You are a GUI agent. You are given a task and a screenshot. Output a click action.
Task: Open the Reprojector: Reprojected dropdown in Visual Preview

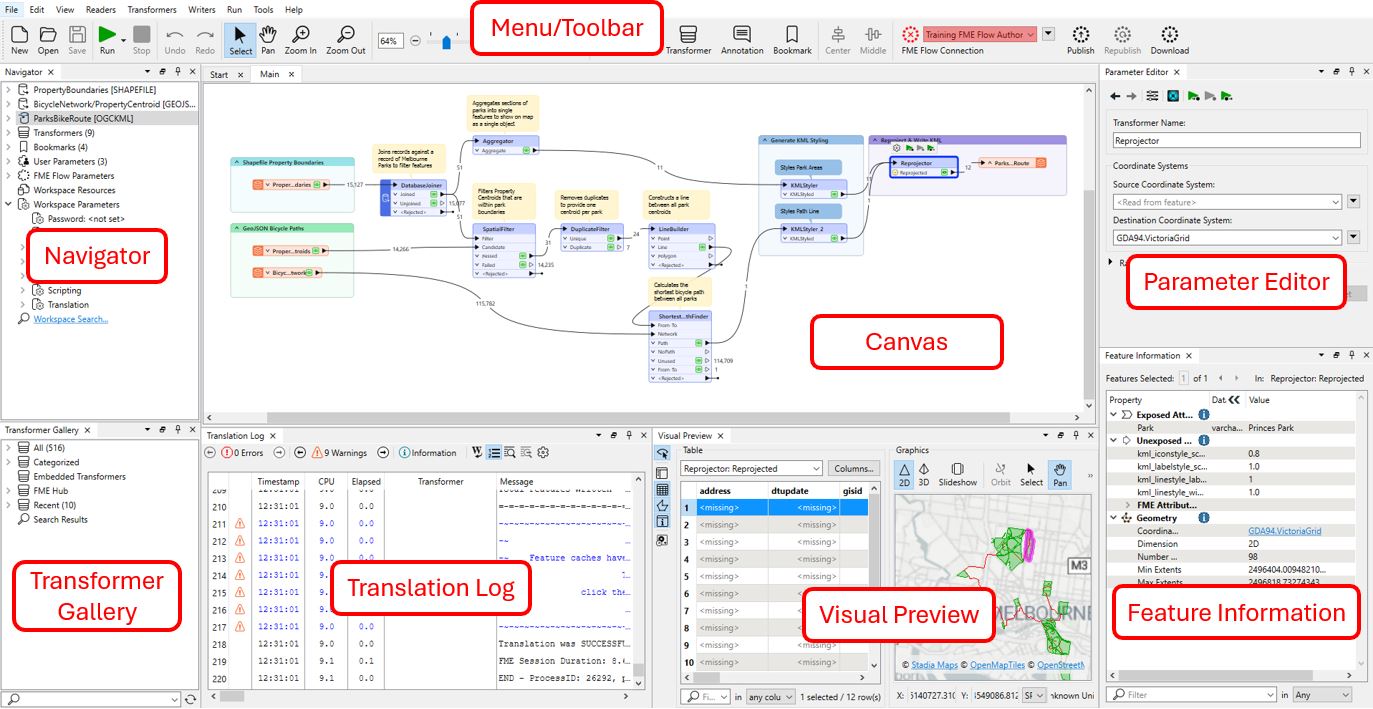tap(751, 469)
